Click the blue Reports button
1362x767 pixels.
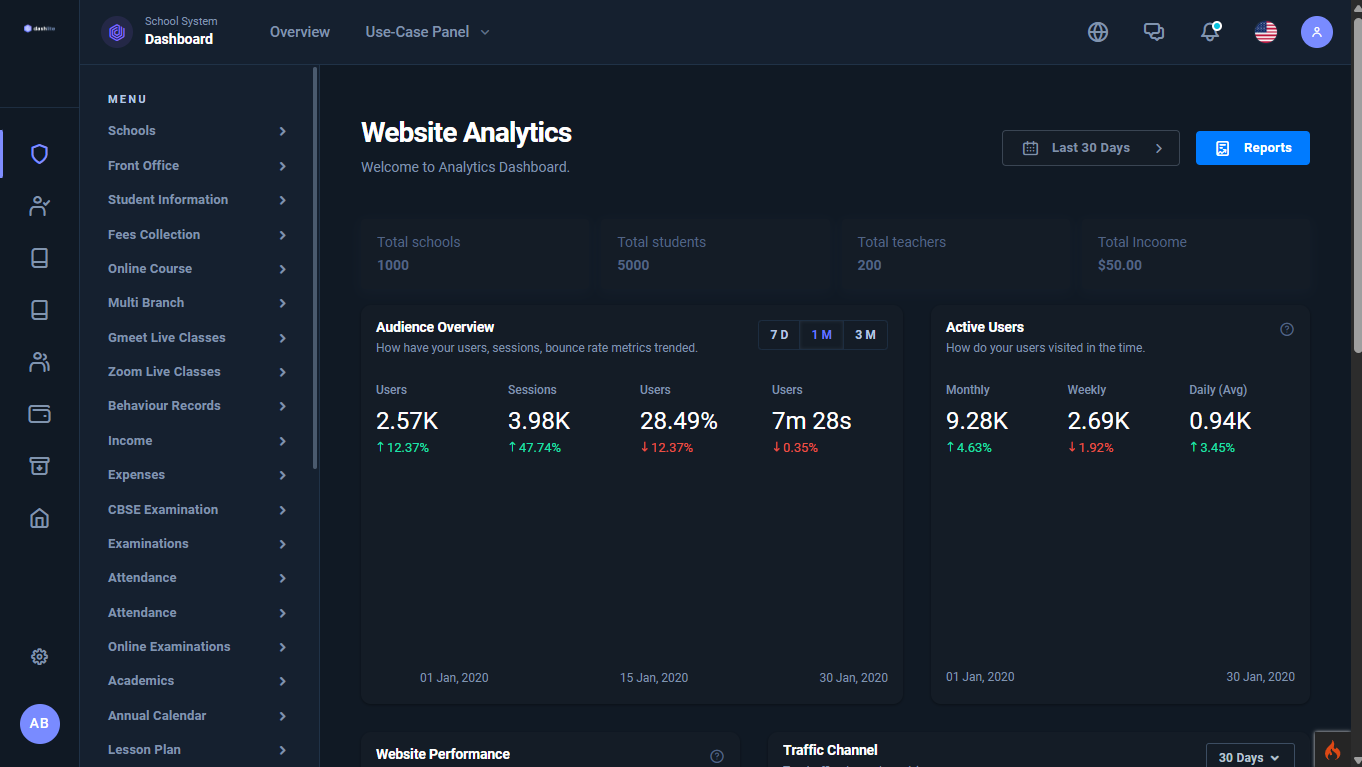tap(1252, 148)
